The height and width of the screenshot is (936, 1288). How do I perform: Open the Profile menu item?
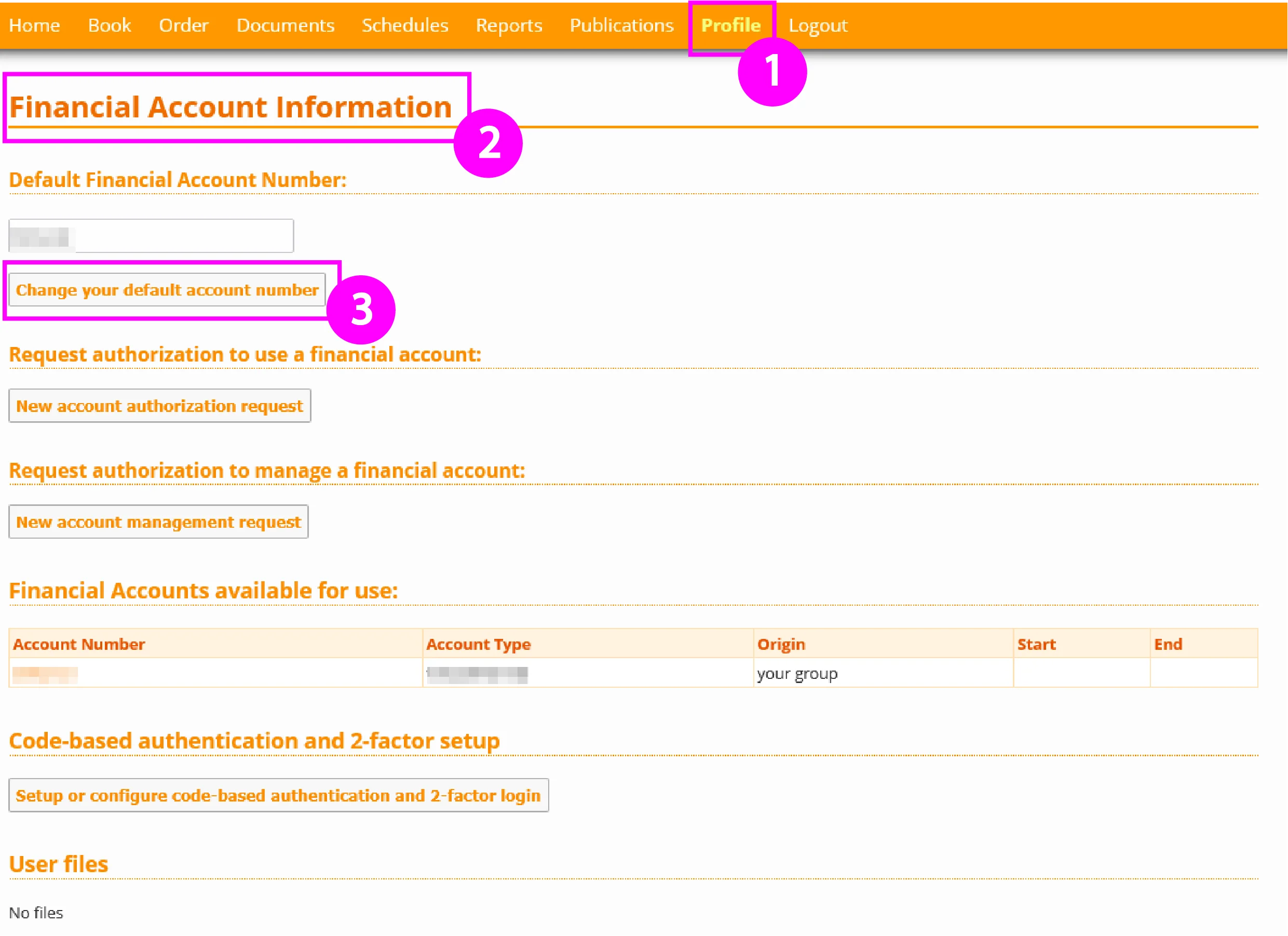tap(731, 25)
